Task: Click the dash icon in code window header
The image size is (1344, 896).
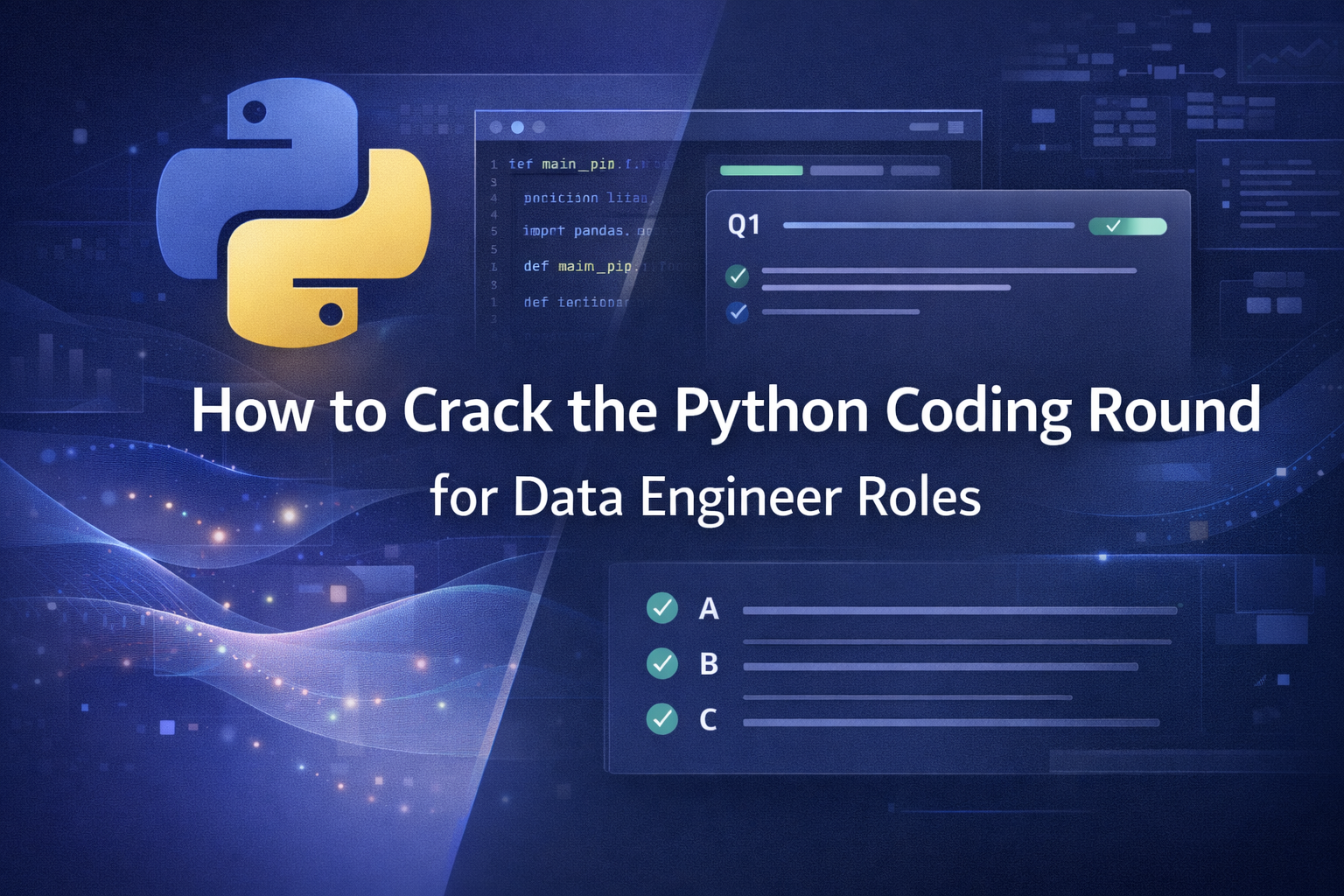Action: tap(924, 128)
